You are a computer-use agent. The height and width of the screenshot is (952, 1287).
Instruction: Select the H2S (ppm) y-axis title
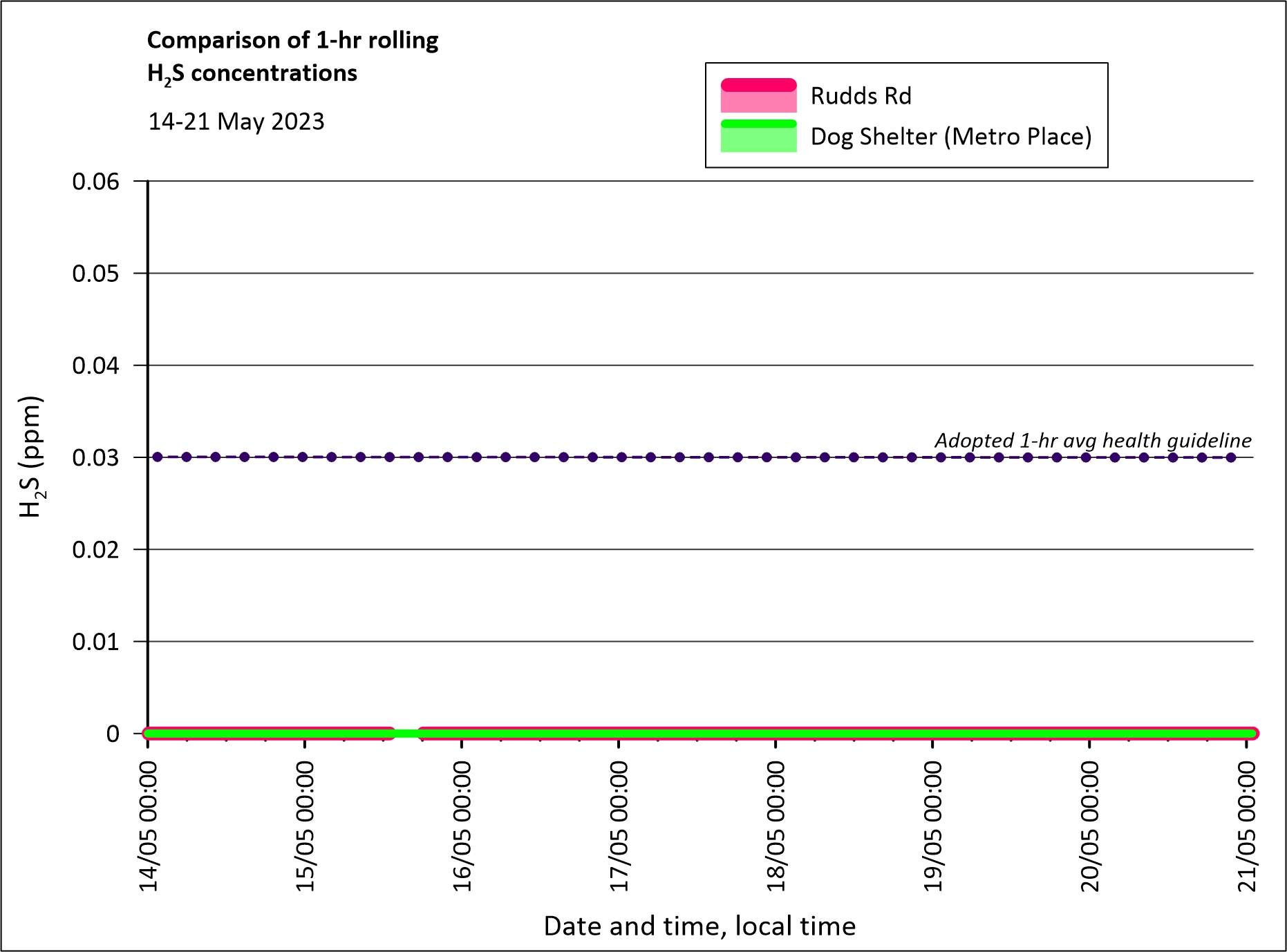(31, 457)
